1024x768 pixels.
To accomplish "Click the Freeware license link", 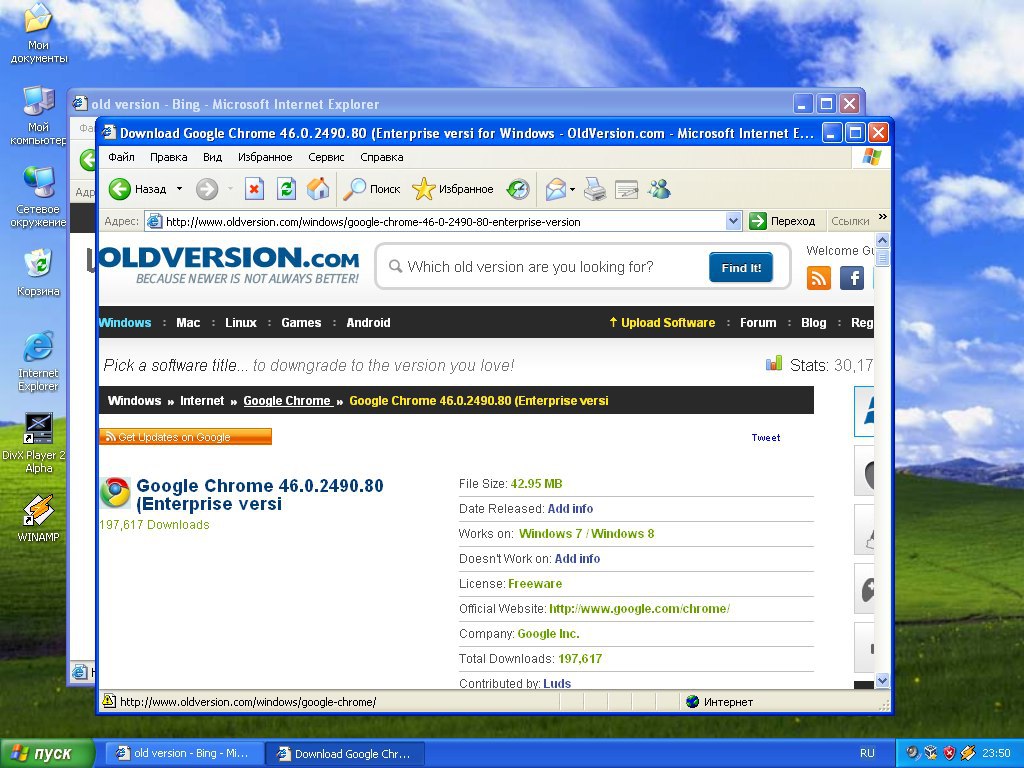I will [x=535, y=584].
